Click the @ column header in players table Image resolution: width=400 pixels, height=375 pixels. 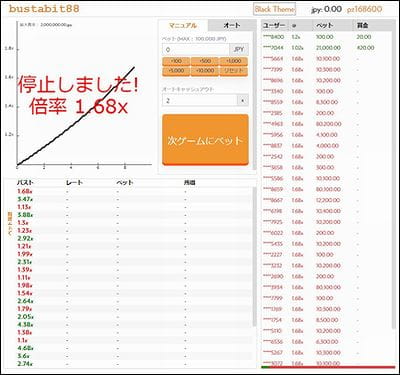[294, 26]
